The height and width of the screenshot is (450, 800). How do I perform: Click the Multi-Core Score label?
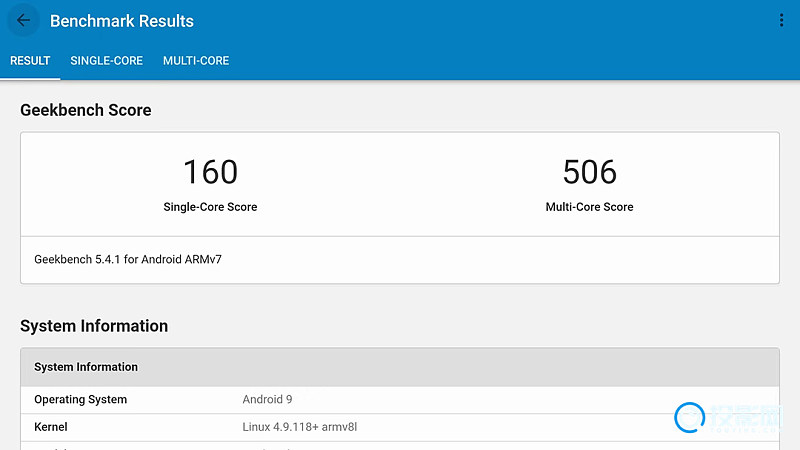pyautogui.click(x=589, y=207)
